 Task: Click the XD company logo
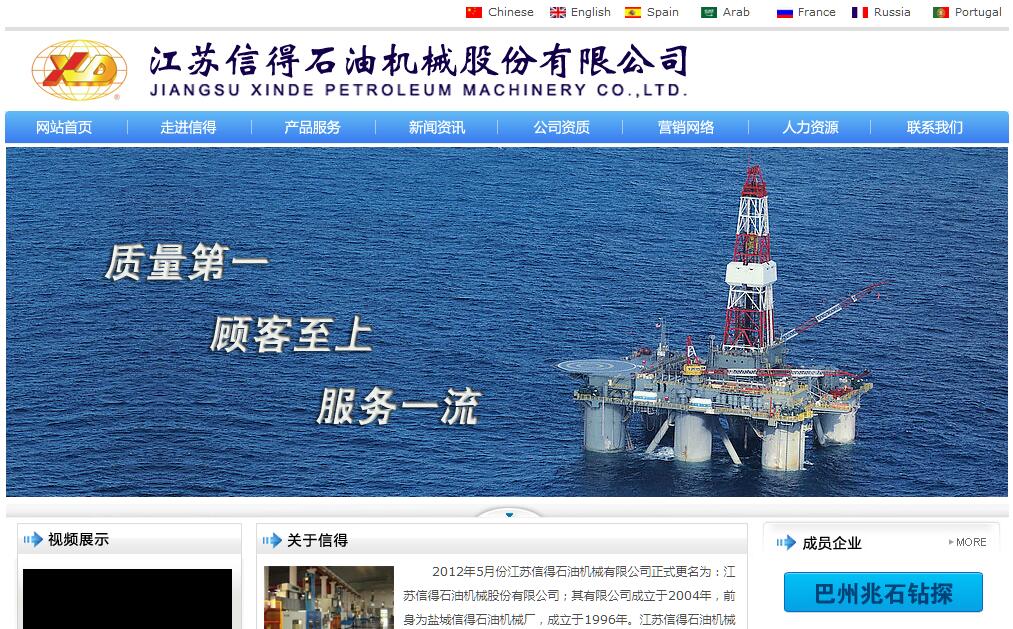pos(79,70)
